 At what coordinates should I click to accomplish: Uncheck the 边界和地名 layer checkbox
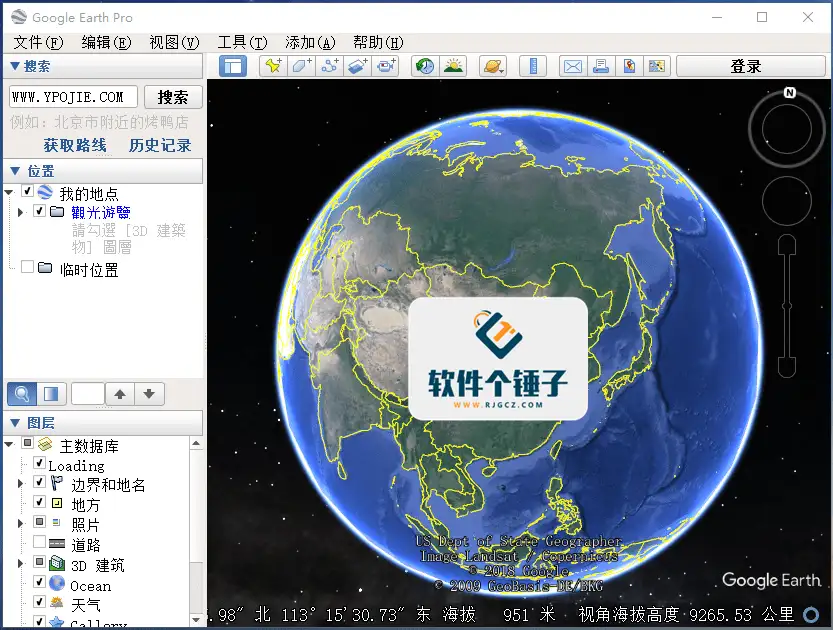pos(39,482)
